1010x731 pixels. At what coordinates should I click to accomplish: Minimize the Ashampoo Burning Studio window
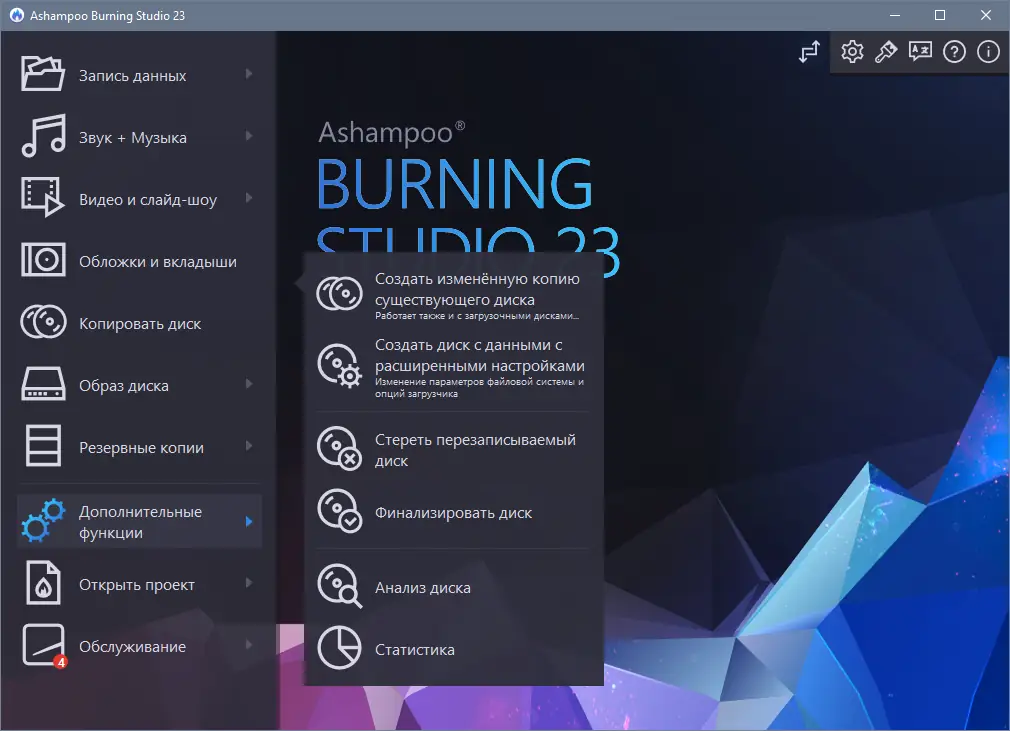(x=895, y=15)
